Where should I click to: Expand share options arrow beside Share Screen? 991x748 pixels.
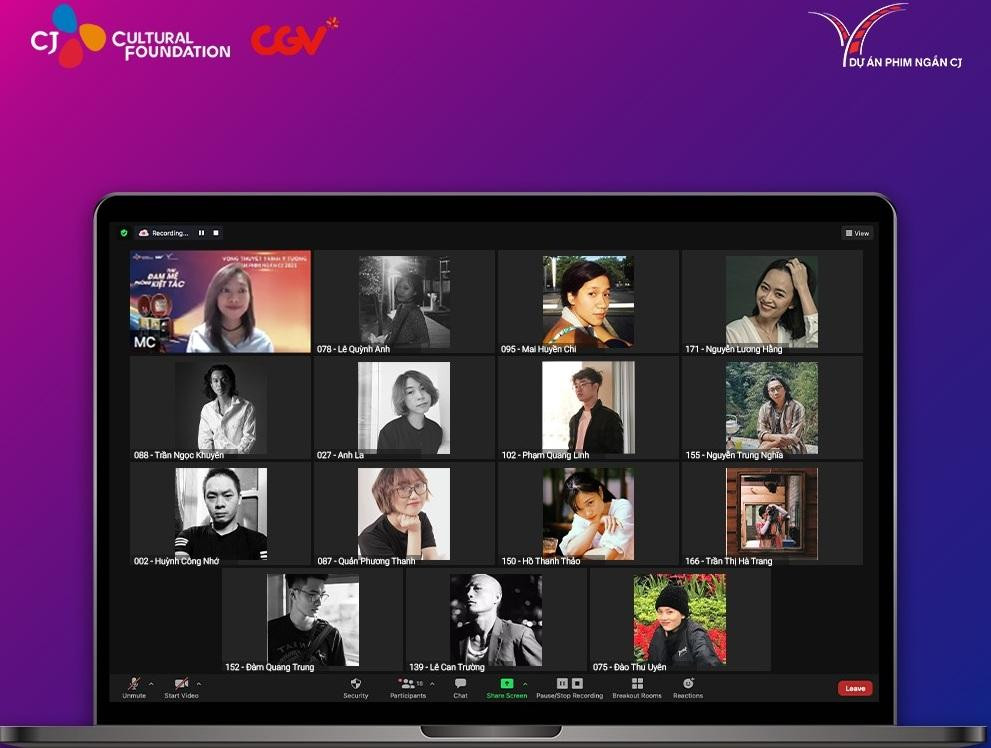click(525, 684)
